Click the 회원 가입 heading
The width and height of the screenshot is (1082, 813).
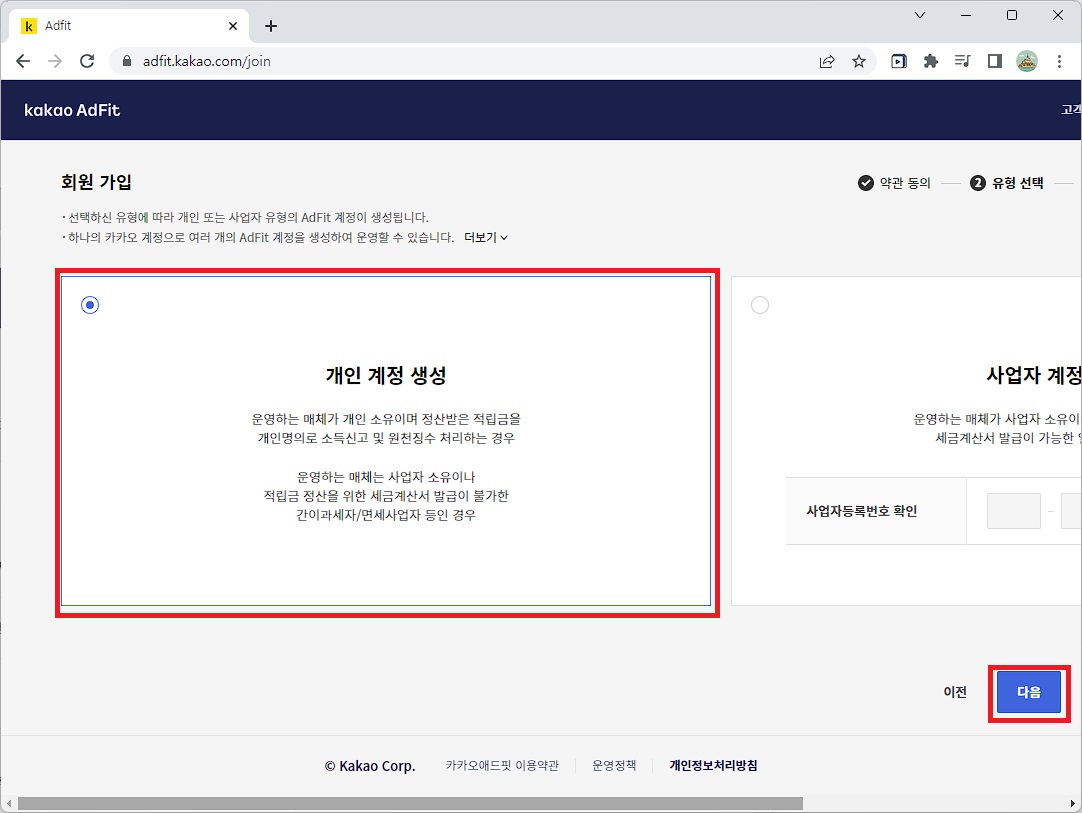pos(96,182)
